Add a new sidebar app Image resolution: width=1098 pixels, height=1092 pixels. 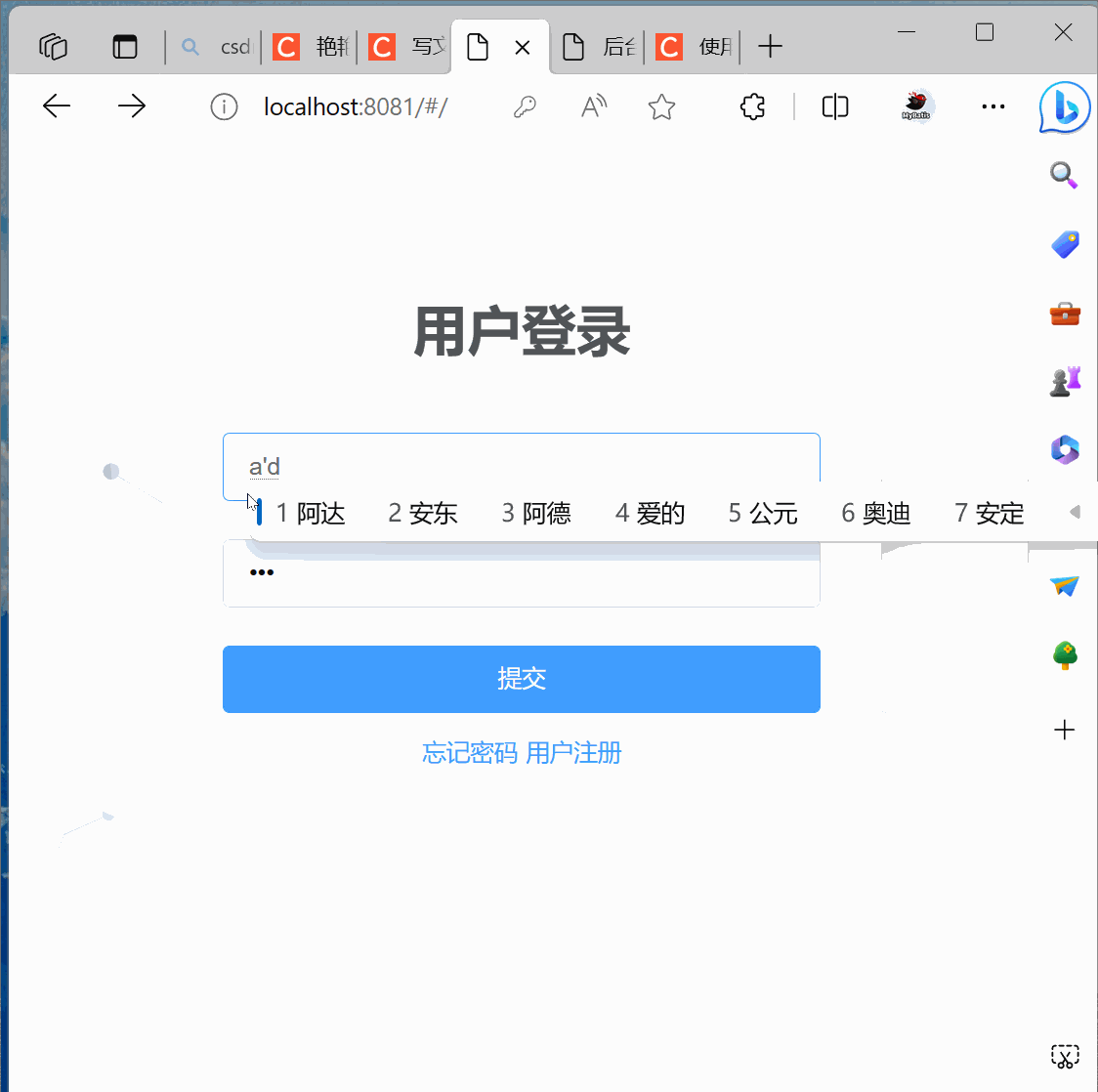pos(1065,730)
